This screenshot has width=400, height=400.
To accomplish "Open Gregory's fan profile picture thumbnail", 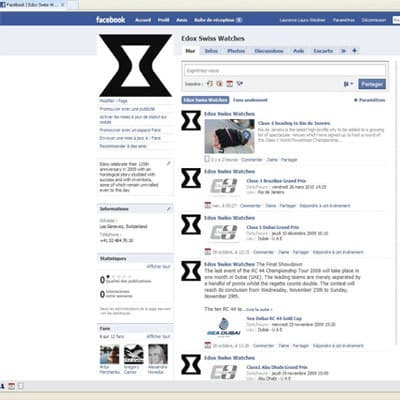I will coord(134,354).
